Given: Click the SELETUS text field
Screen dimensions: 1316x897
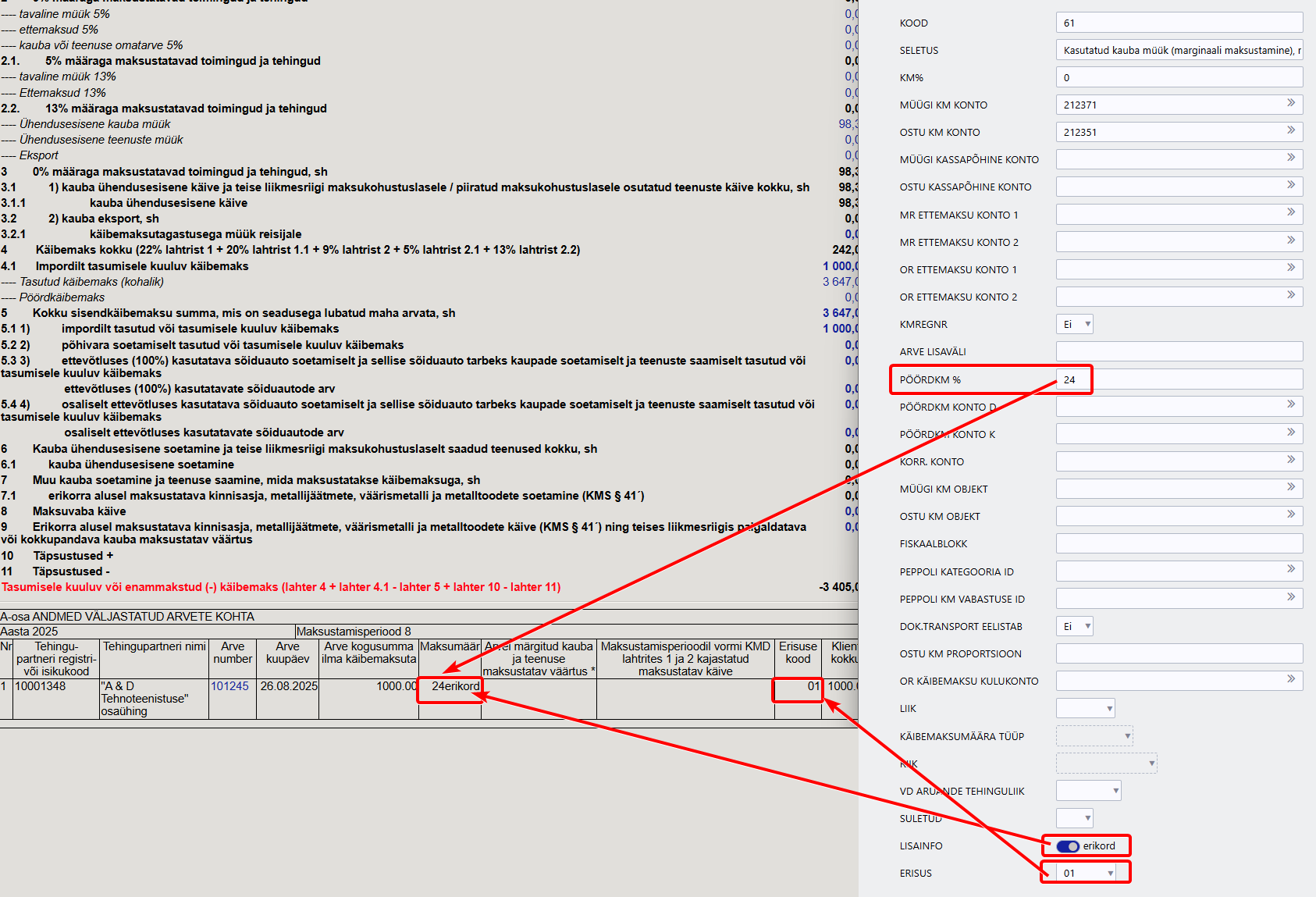Looking at the screenshot, I should click(1179, 50).
